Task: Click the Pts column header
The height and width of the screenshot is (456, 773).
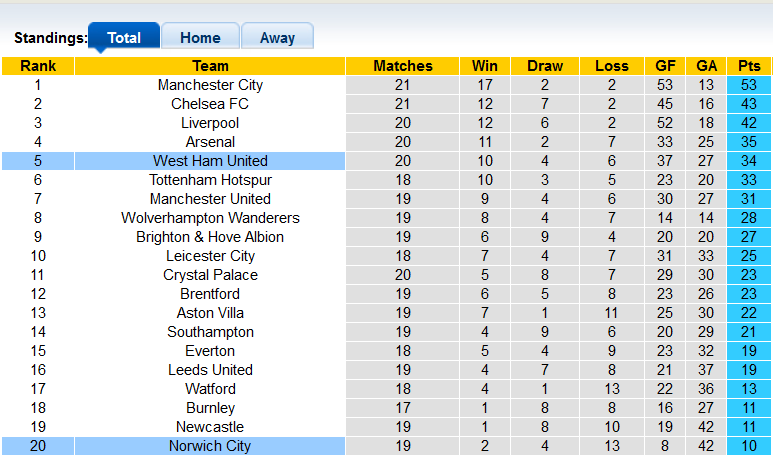Action: coord(748,66)
